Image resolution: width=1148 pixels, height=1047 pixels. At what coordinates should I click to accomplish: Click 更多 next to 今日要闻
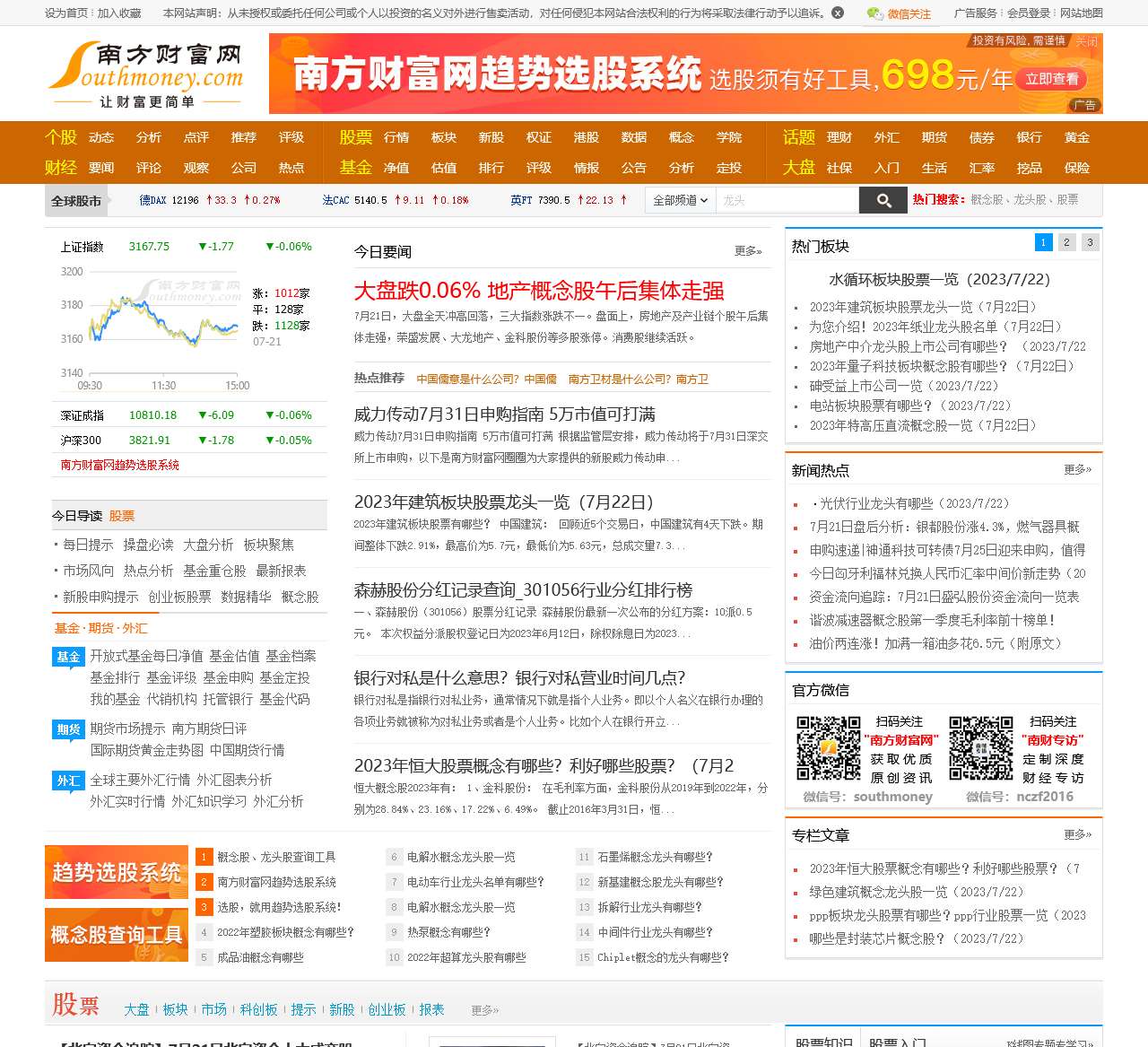748,251
